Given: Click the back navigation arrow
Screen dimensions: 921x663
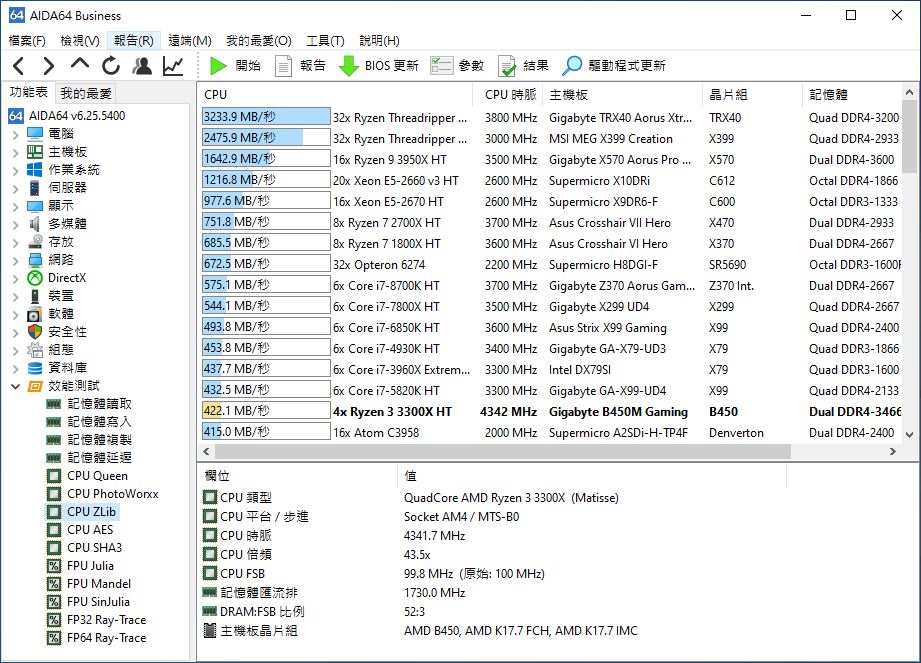Looking at the screenshot, I should click(19, 66).
